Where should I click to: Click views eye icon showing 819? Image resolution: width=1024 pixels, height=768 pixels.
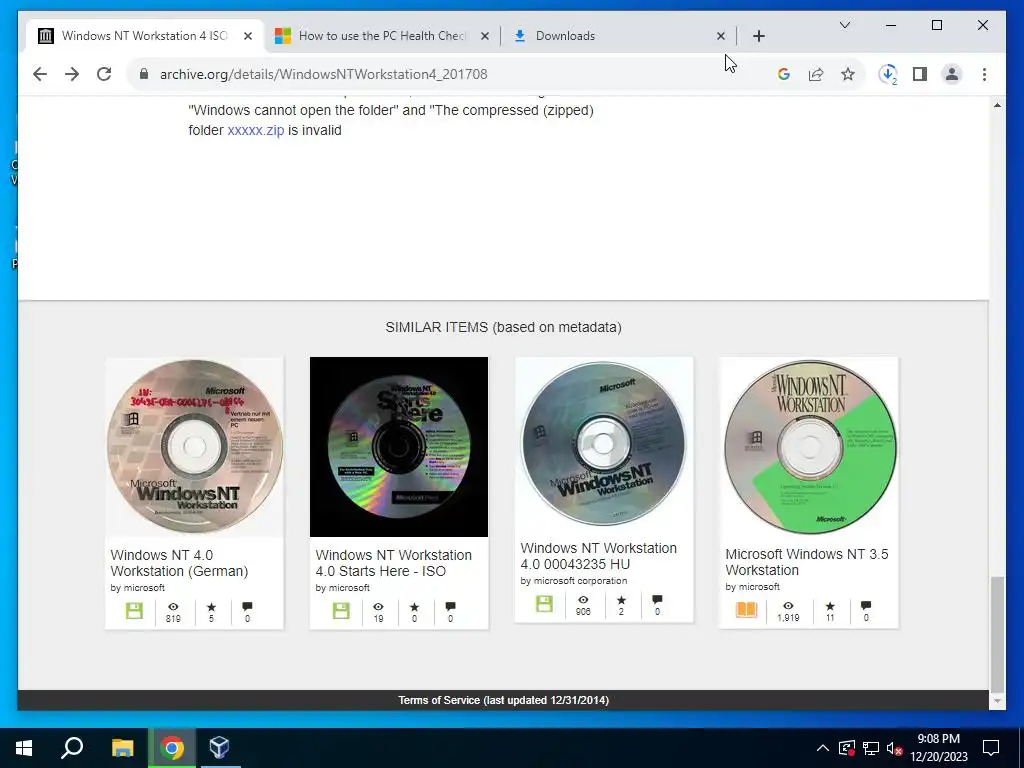click(x=173, y=607)
